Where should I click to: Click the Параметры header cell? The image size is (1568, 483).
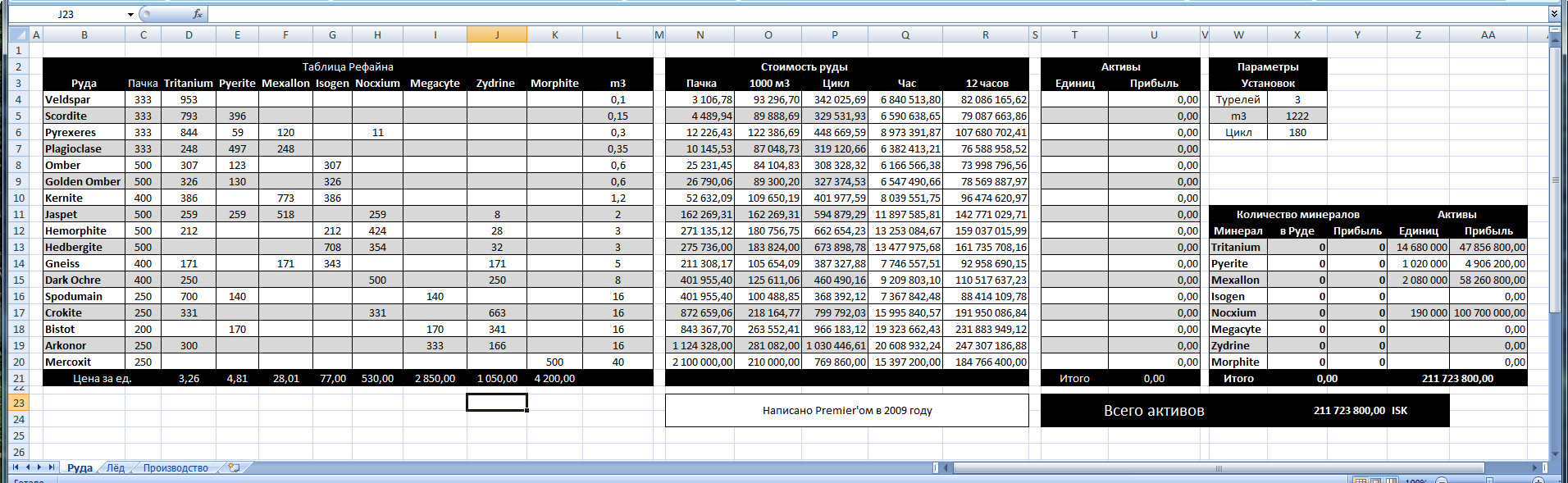point(1268,66)
